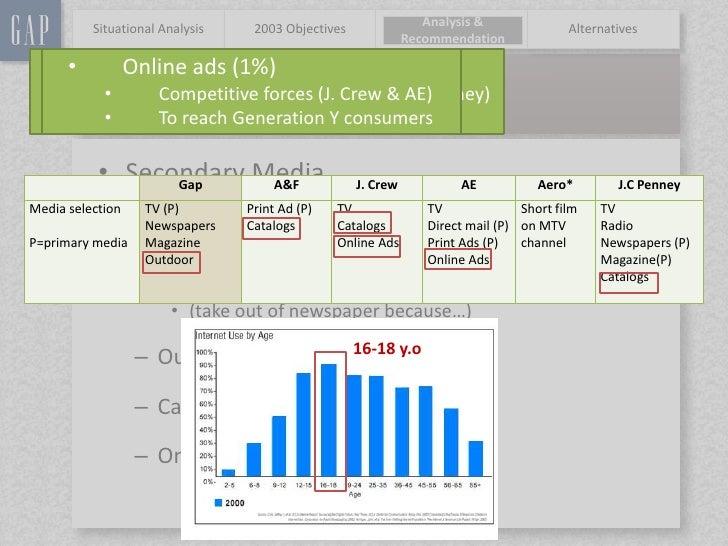Select the Gap column header
Viewport: 728px width, 546px height.
[x=190, y=188]
